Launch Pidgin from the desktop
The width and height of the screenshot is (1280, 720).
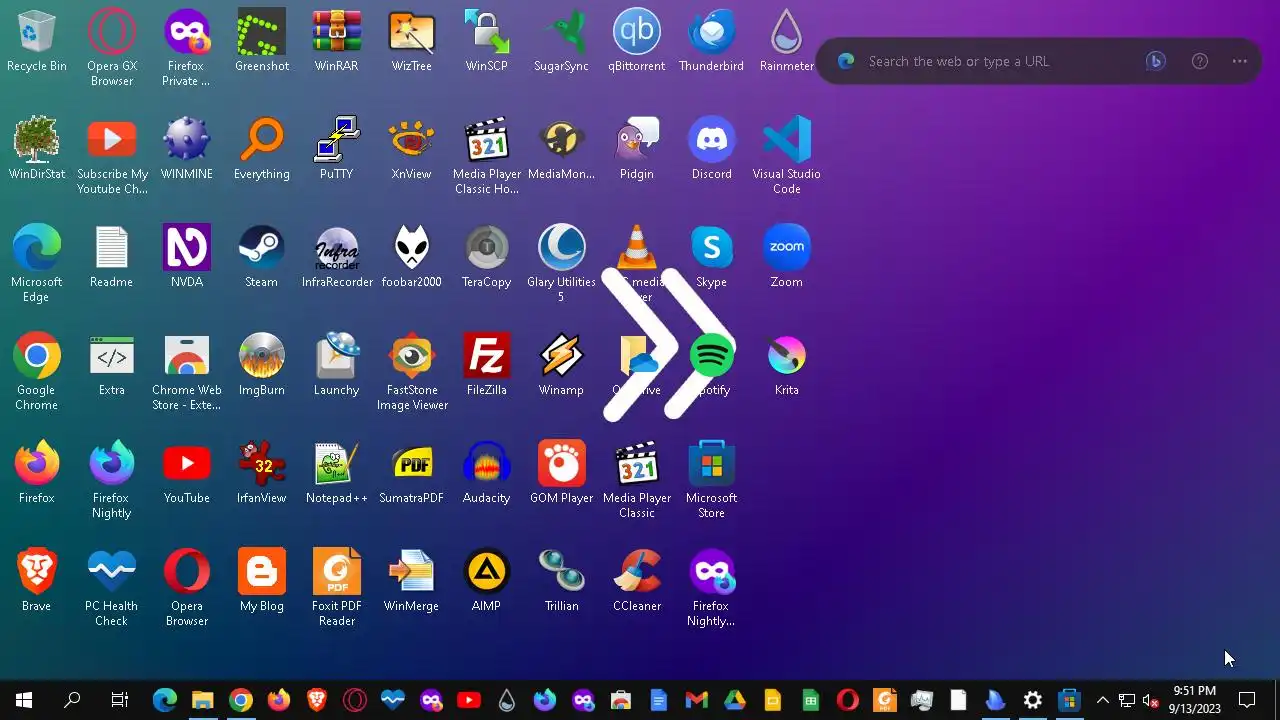tap(636, 150)
